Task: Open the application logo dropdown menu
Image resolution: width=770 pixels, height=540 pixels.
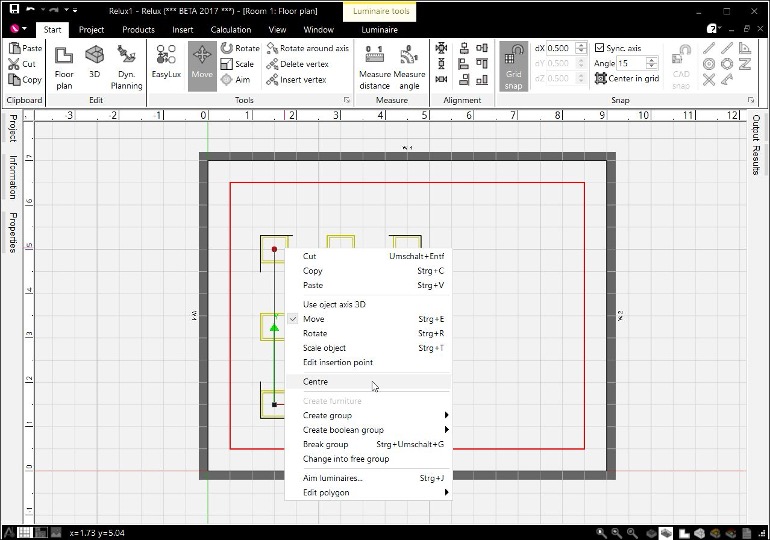Action: tap(19, 29)
